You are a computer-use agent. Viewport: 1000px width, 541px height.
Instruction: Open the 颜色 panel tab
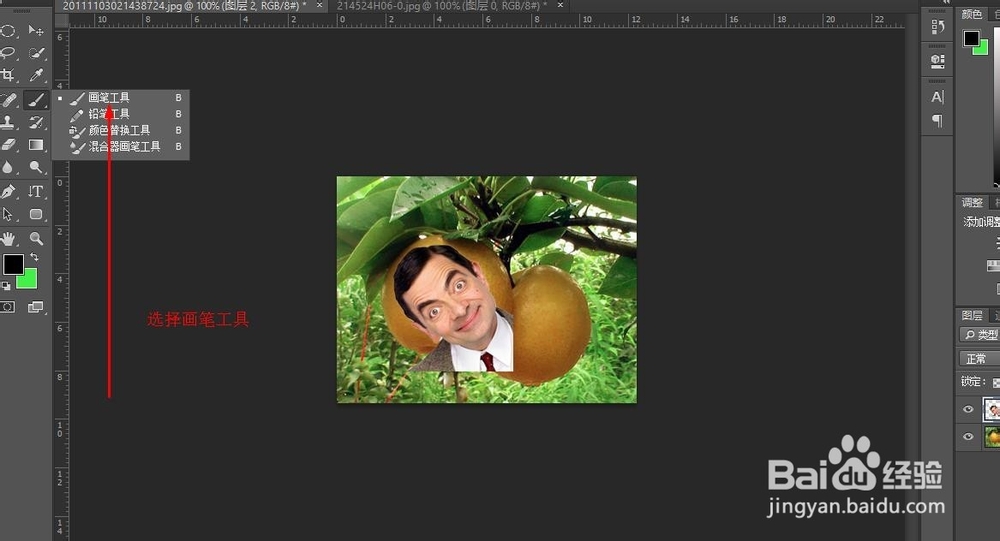click(x=972, y=14)
